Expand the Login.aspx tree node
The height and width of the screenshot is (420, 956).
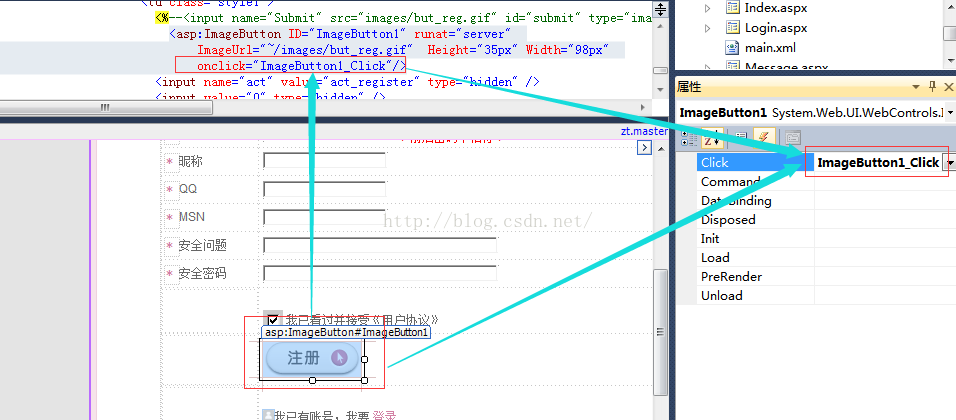(707, 28)
